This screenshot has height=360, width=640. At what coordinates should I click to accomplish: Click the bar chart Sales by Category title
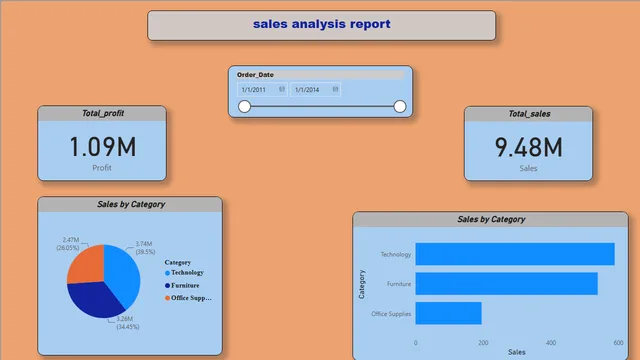tap(491, 219)
